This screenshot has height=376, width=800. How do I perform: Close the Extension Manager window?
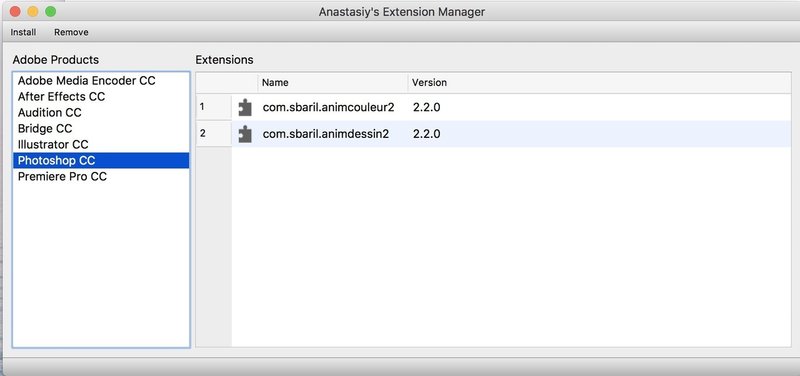[15, 11]
